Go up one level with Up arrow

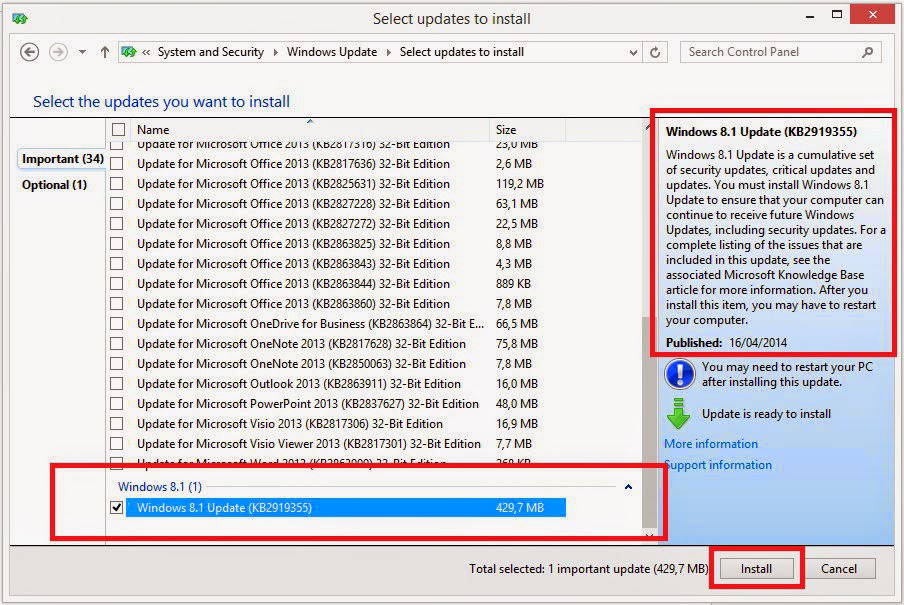tap(104, 52)
